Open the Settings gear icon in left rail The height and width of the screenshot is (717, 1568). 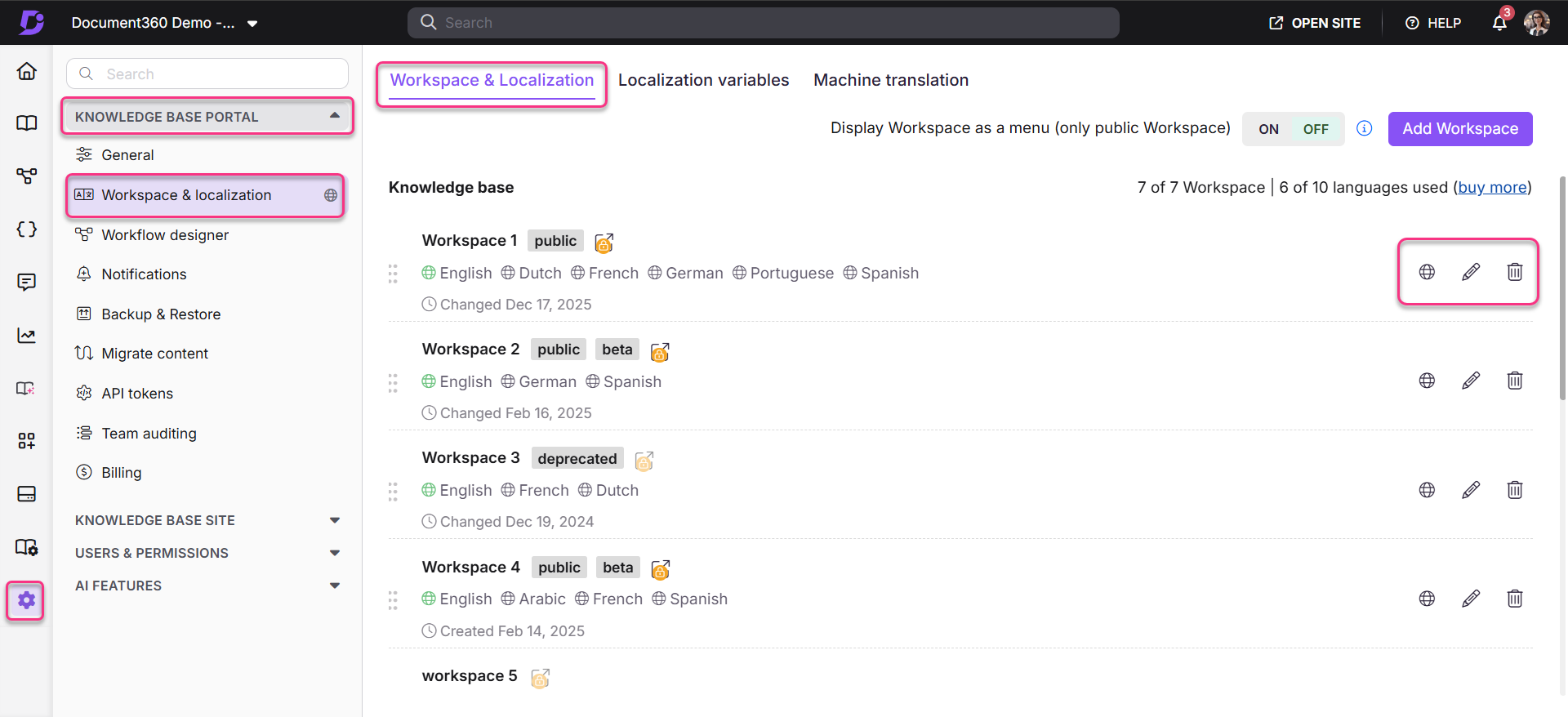coord(26,600)
